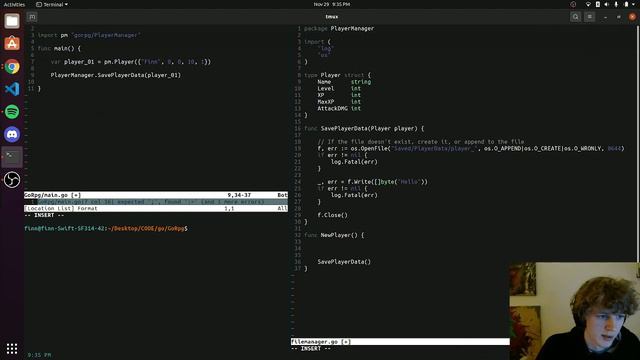The height and width of the screenshot is (360, 640).
Task: Click PlayerManager.SavePlayerData(player_01) line
Action: coord(116,75)
